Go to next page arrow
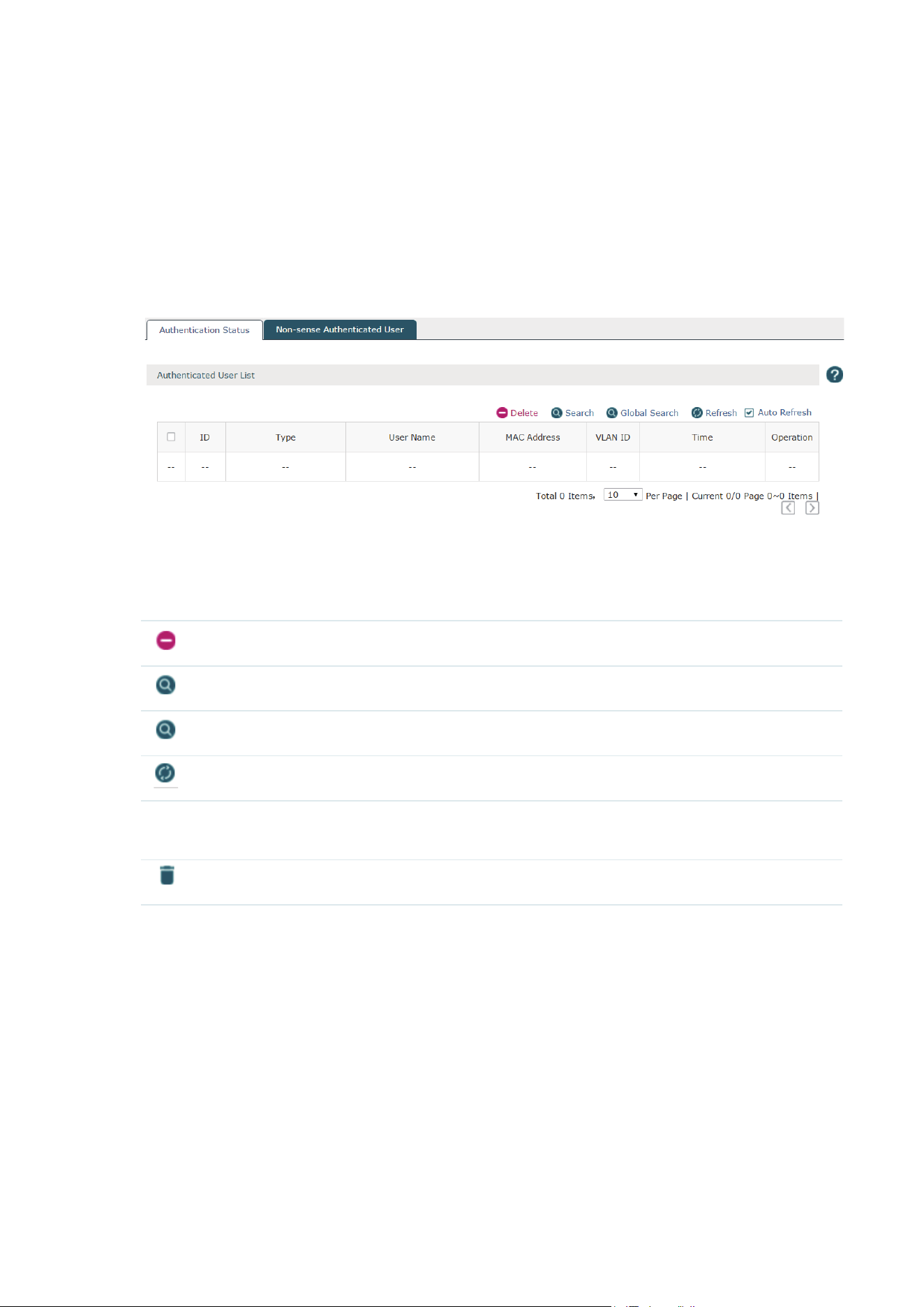 812,508
